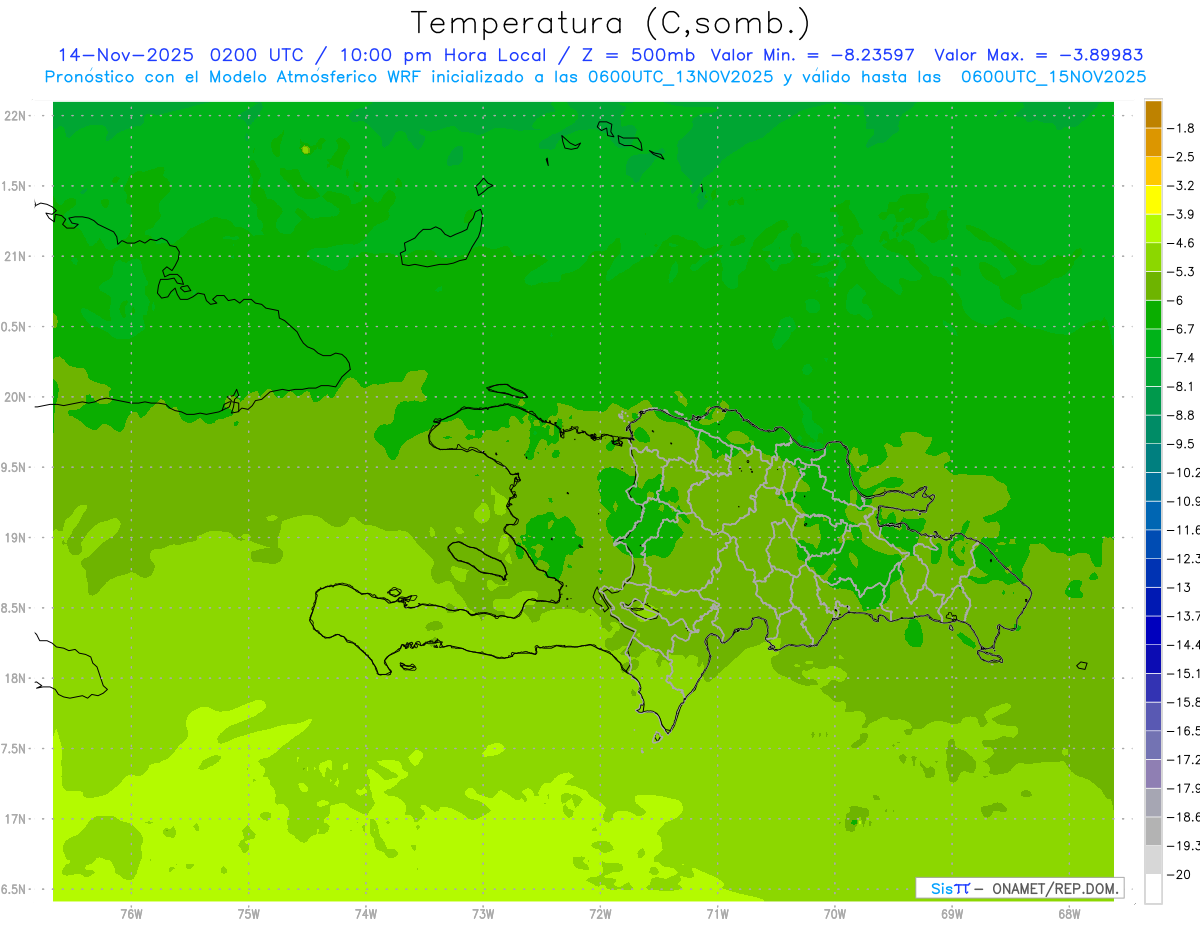
Task: Click the 'Valor Max. = -3.89983' text
Action: coord(1040,55)
